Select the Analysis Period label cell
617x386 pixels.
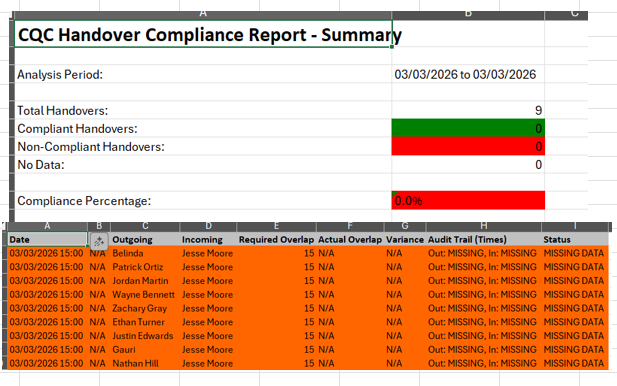pyautogui.click(x=203, y=74)
